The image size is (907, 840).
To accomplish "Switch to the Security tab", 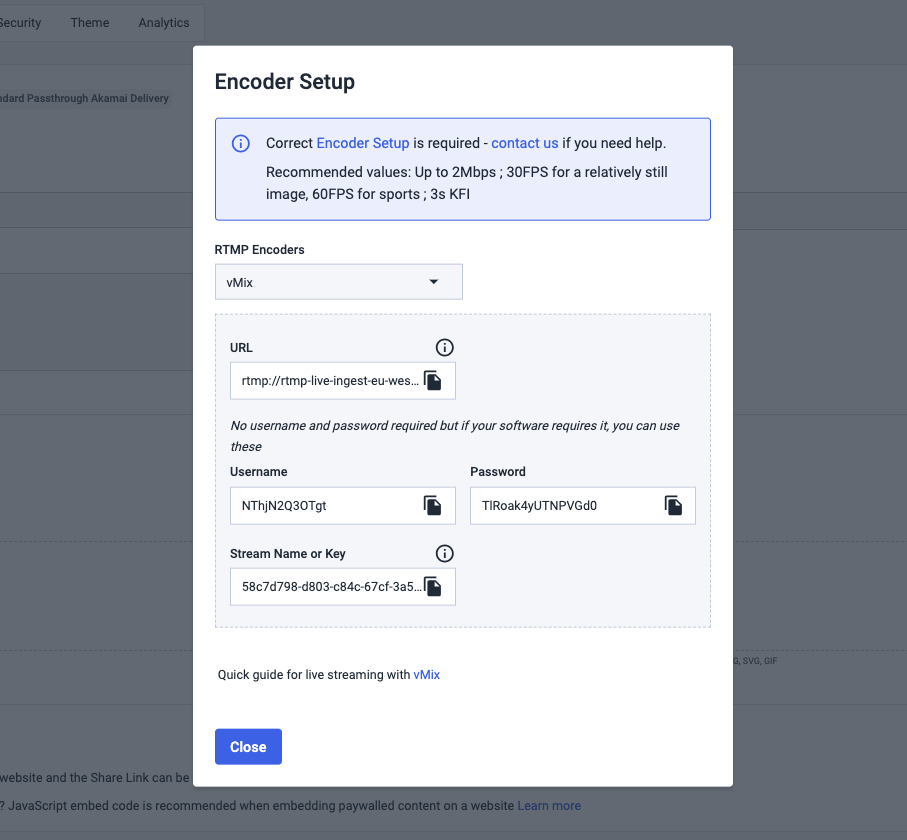I will (x=20, y=23).
